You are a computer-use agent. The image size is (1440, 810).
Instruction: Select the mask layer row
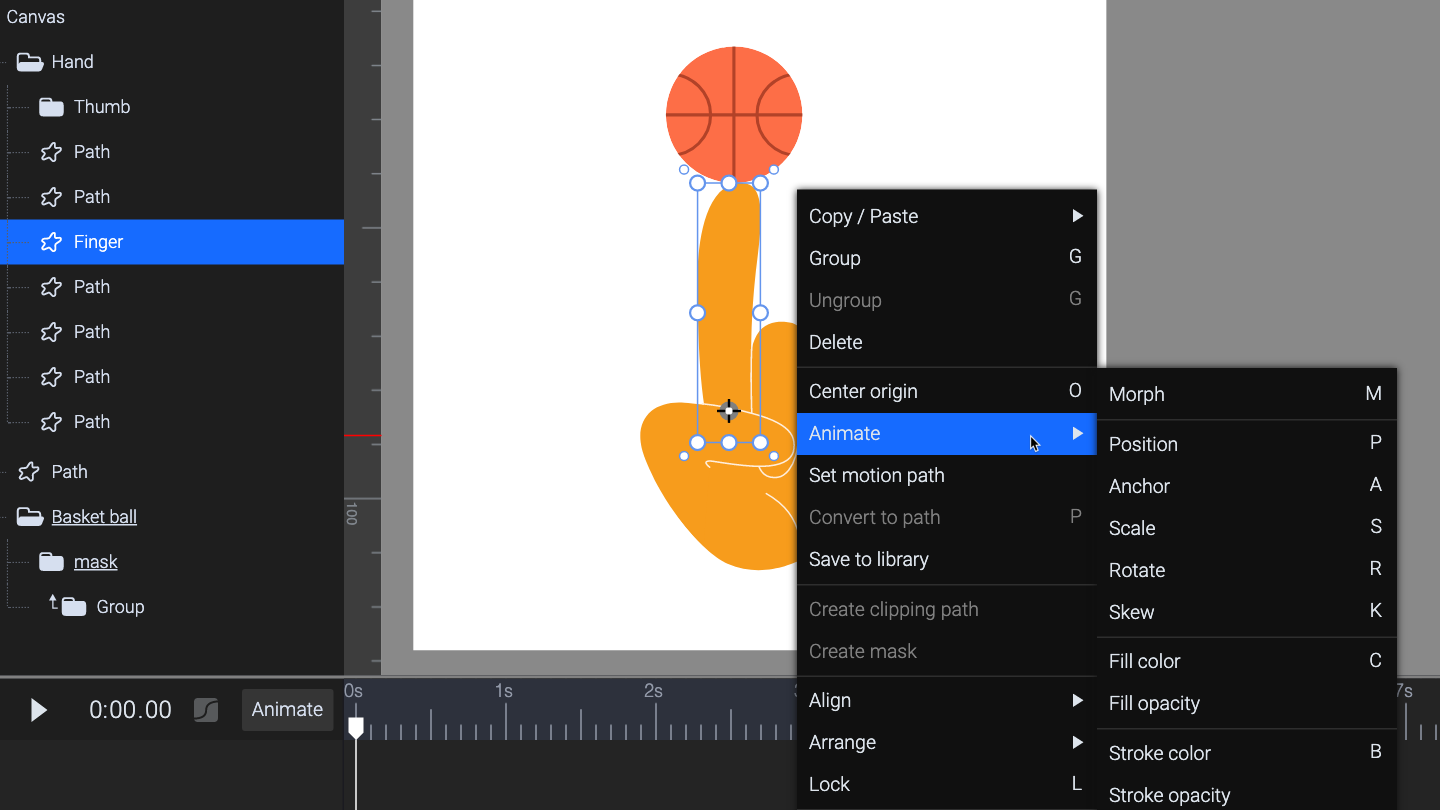[x=172, y=562]
